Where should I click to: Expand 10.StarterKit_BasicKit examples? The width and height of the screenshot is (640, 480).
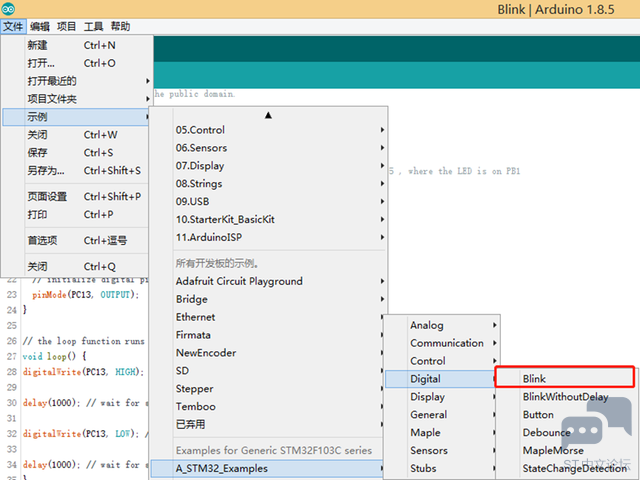(268, 220)
